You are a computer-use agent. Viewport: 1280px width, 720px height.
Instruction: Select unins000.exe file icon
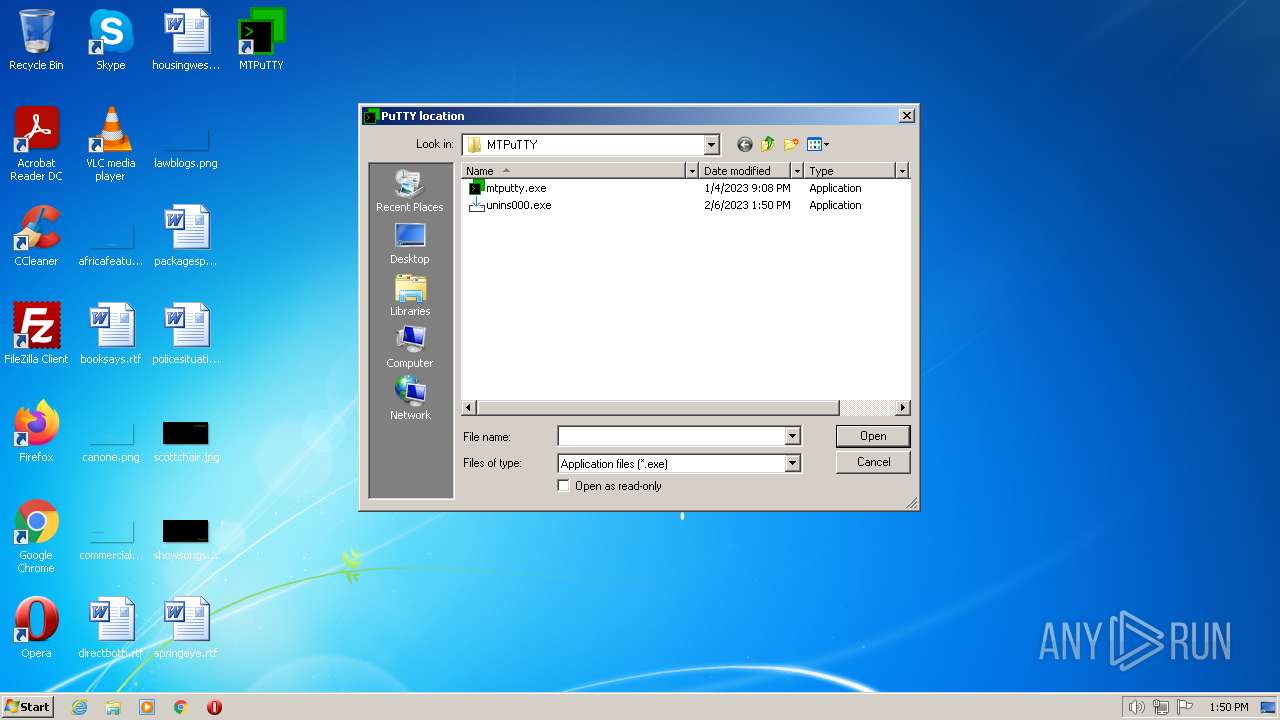coord(476,205)
